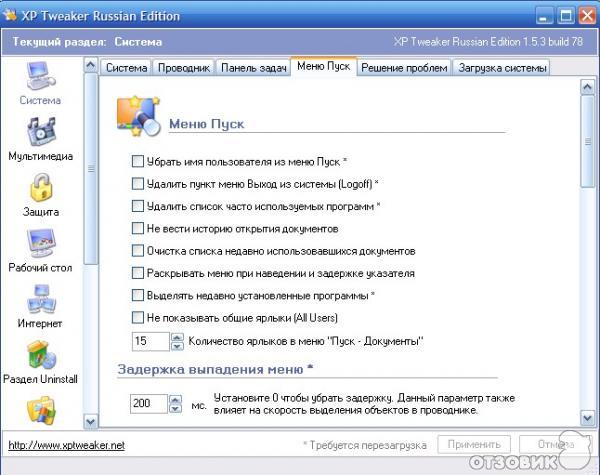
Task: Increase the menu delay milliseconds value
Action: tap(175, 400)
